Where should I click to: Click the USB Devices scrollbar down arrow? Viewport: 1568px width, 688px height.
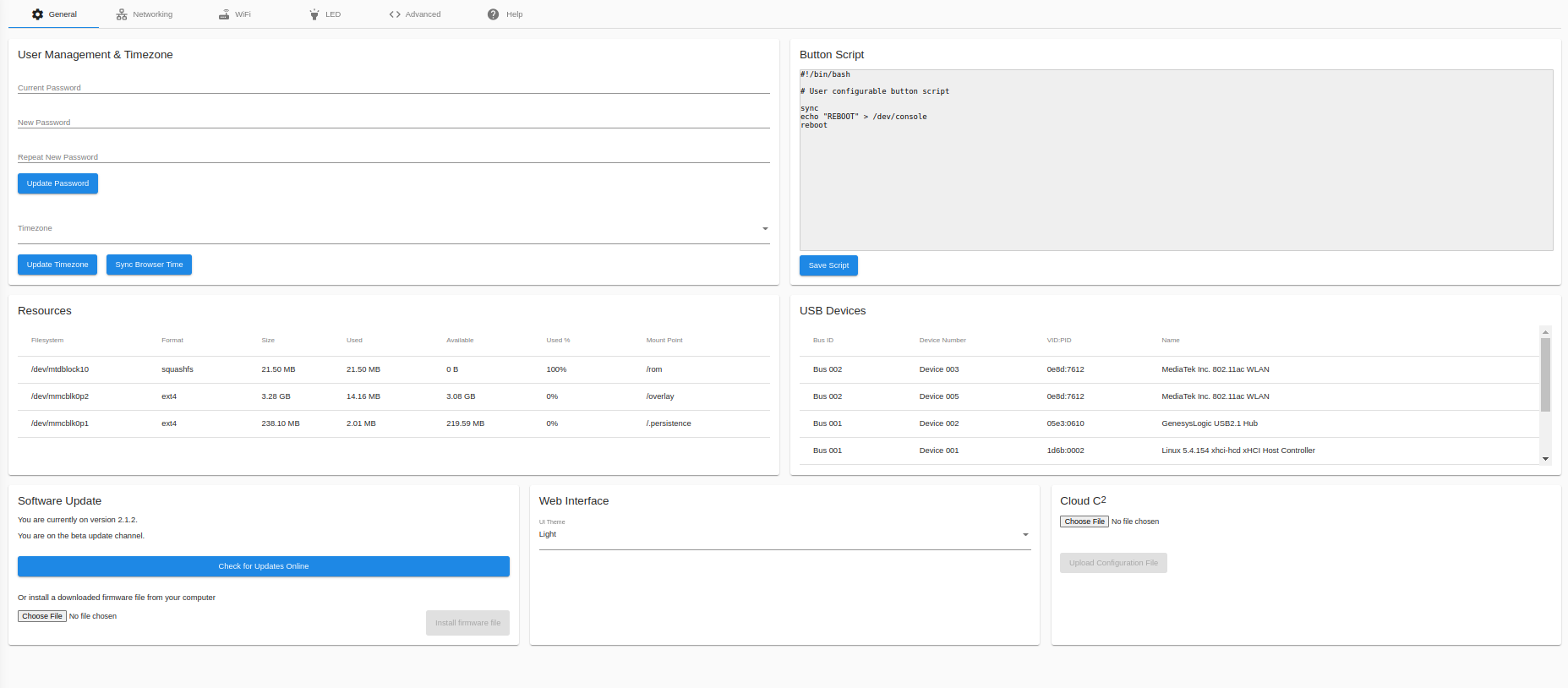point(1545,459)
